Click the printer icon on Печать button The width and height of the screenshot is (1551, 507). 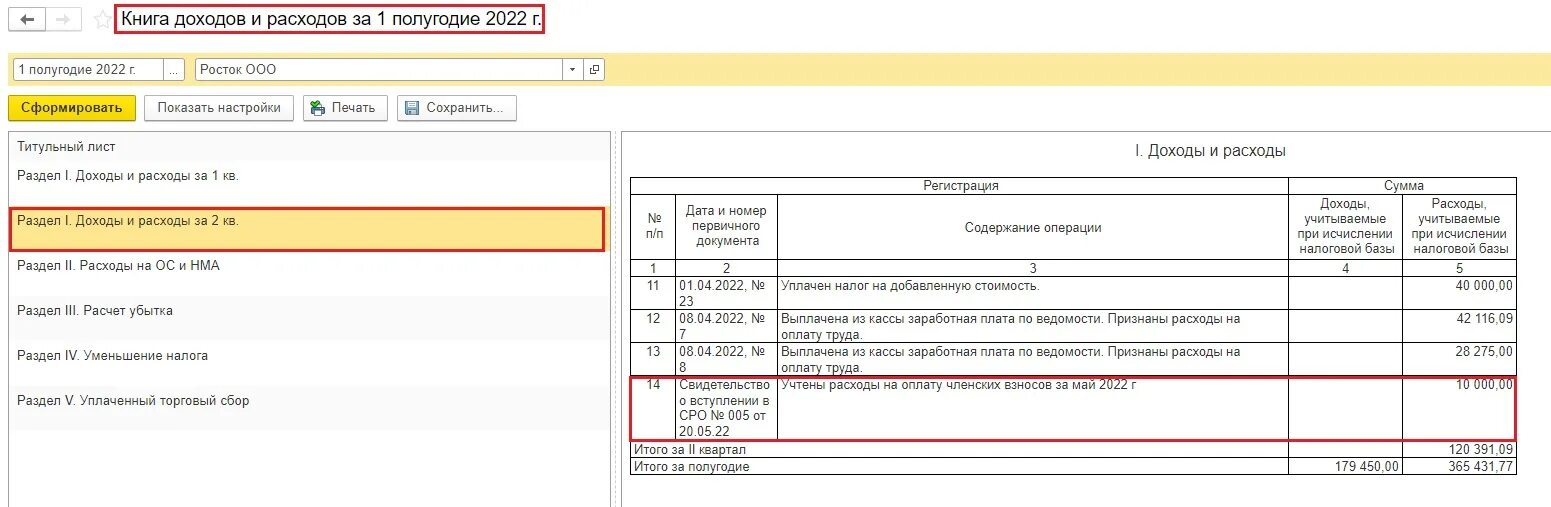(317, 108)
